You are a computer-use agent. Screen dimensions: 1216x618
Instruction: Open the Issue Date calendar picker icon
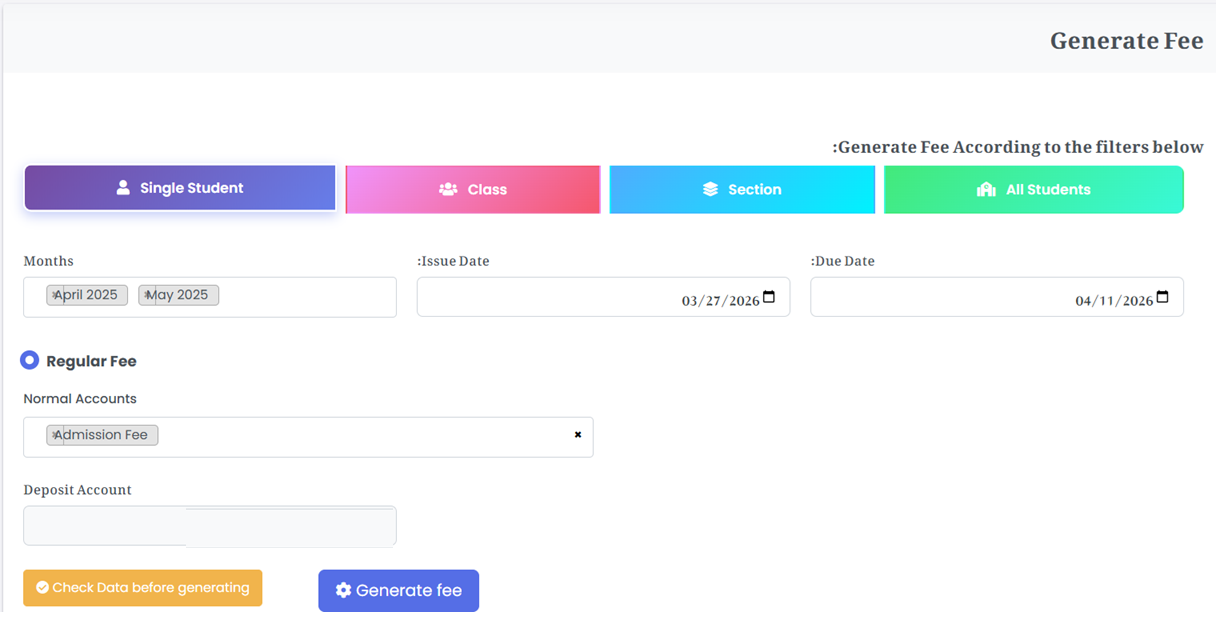(x=768, y=296)
